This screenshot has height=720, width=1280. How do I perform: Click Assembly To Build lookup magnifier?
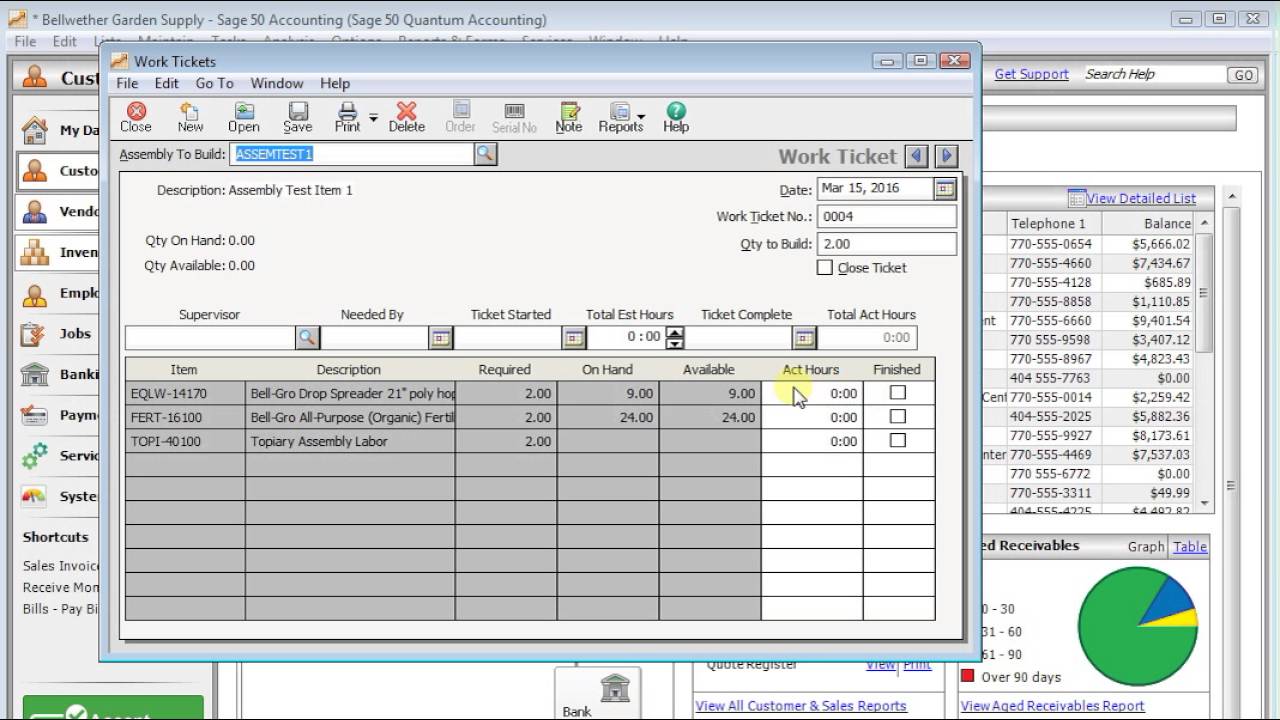485,154
